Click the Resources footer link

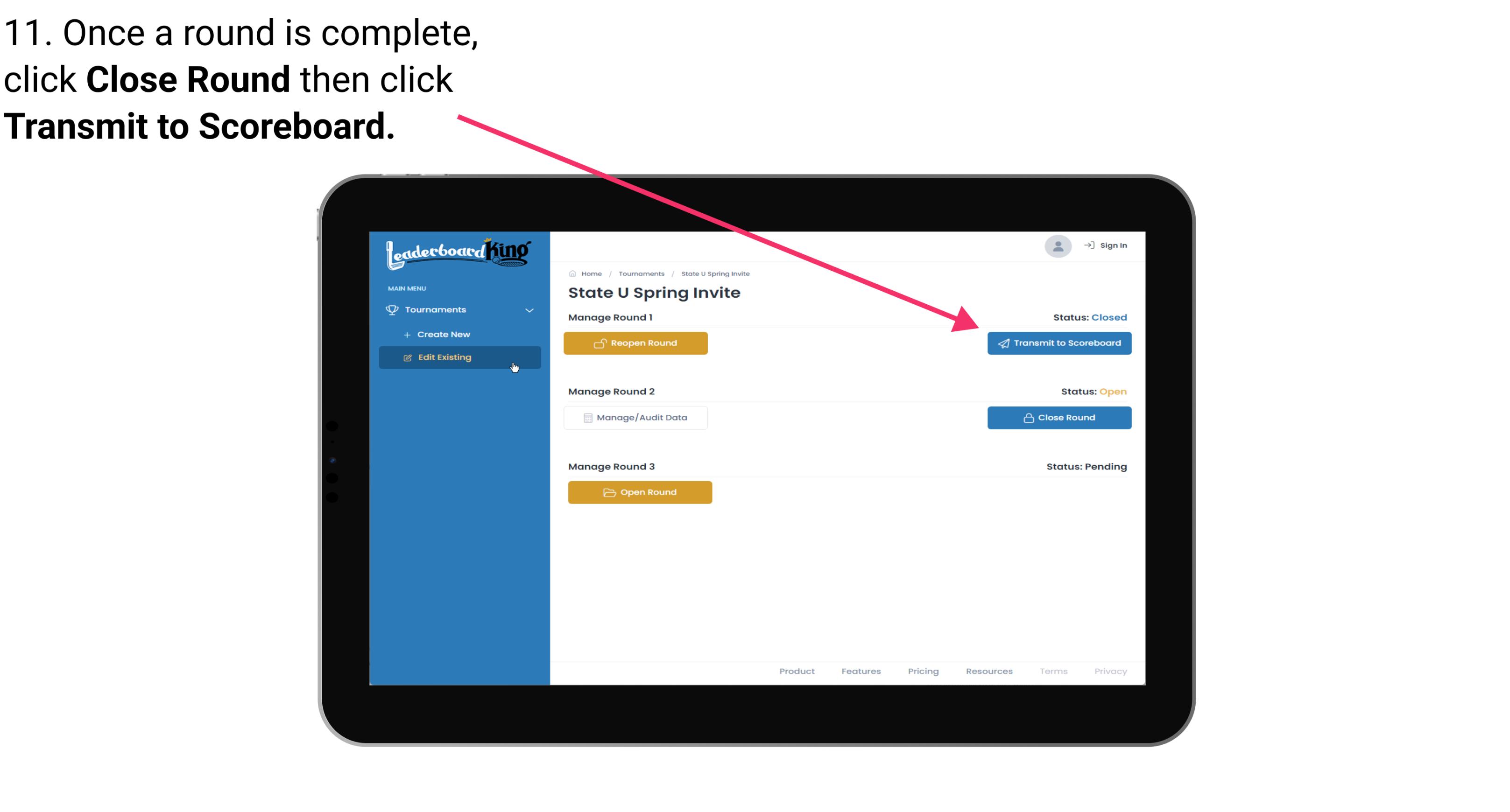point(988,670)
